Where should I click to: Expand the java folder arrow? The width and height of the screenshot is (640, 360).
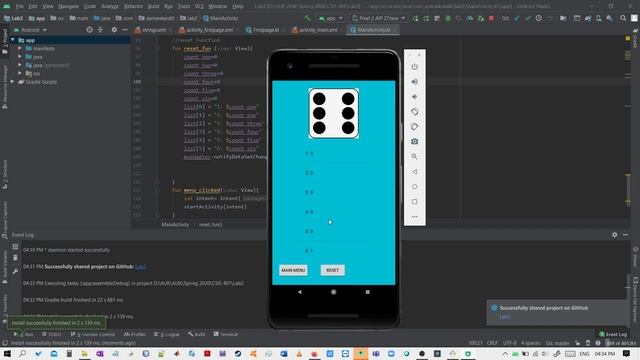[x=20, y=57]
